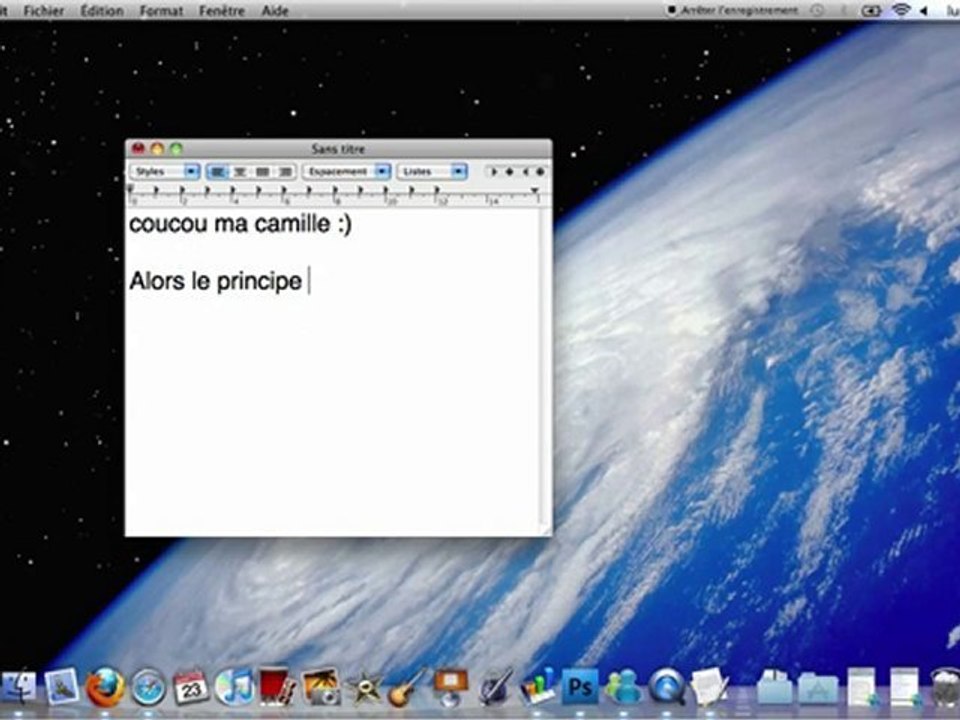960x720 pixels.
Task: Open Pages ink pen icon in Dock
Action: [x=495, y=687]
